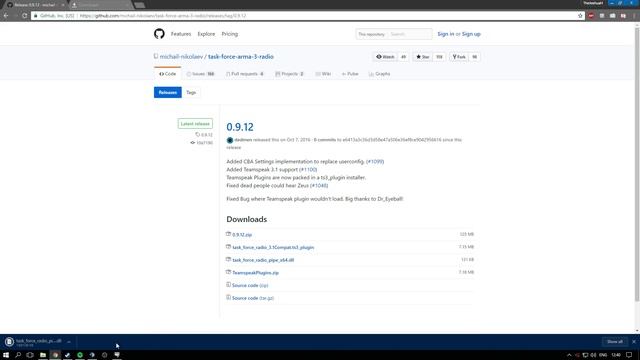The width and height of the screenshot is (640, 360).
Task: Open the stargazers count beside Star
Action: pos(439,57)
